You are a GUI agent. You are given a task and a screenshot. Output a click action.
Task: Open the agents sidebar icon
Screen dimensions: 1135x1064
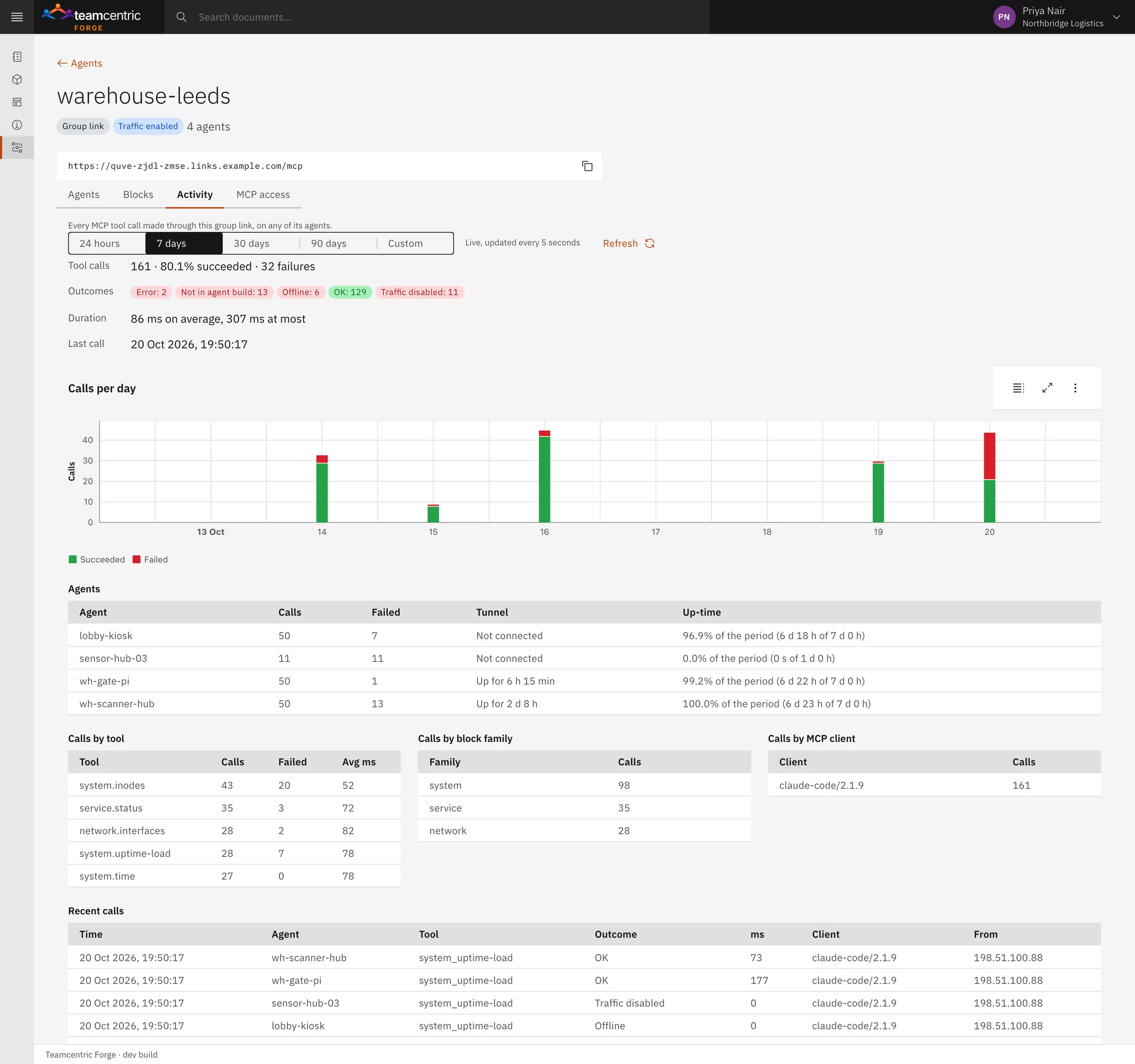[17, 148]
